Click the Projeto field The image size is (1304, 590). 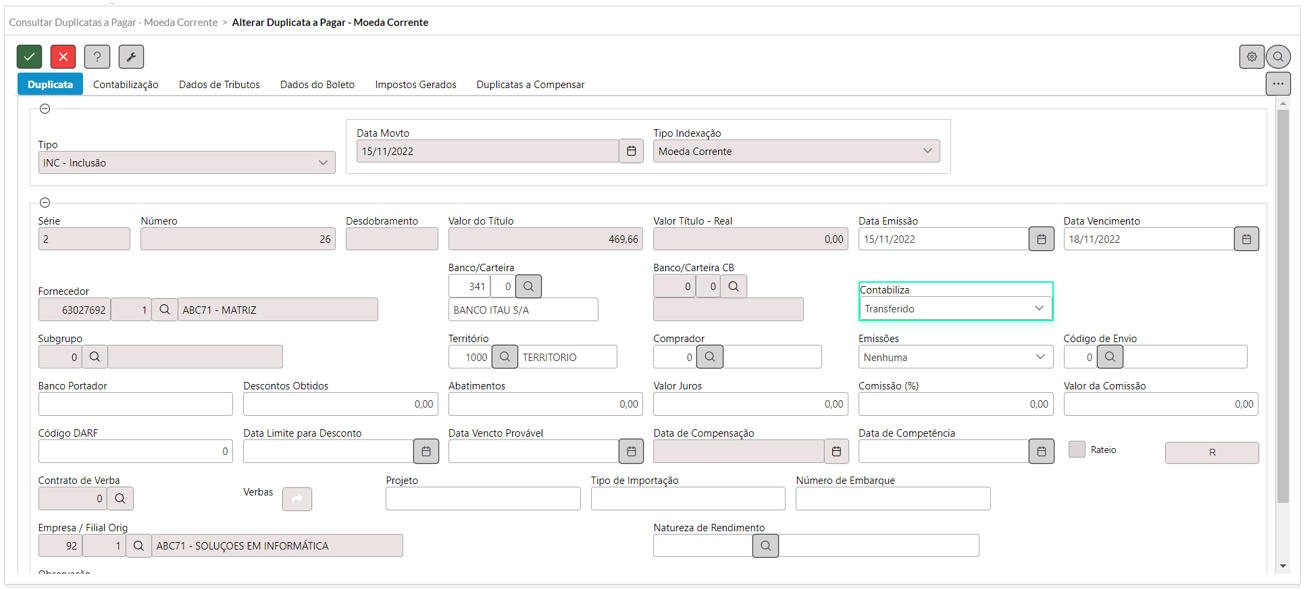pyautogui.click(x=483, y=498)
